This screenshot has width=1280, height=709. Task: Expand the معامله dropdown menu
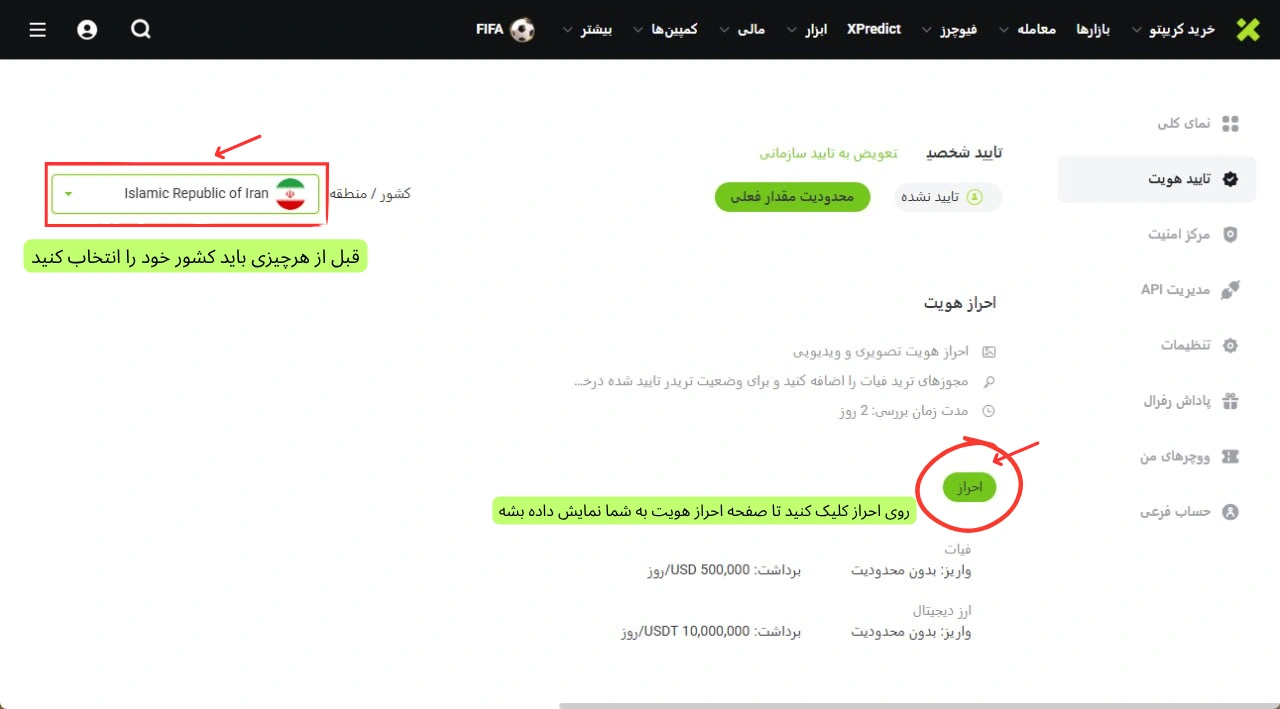point(1028,30)
